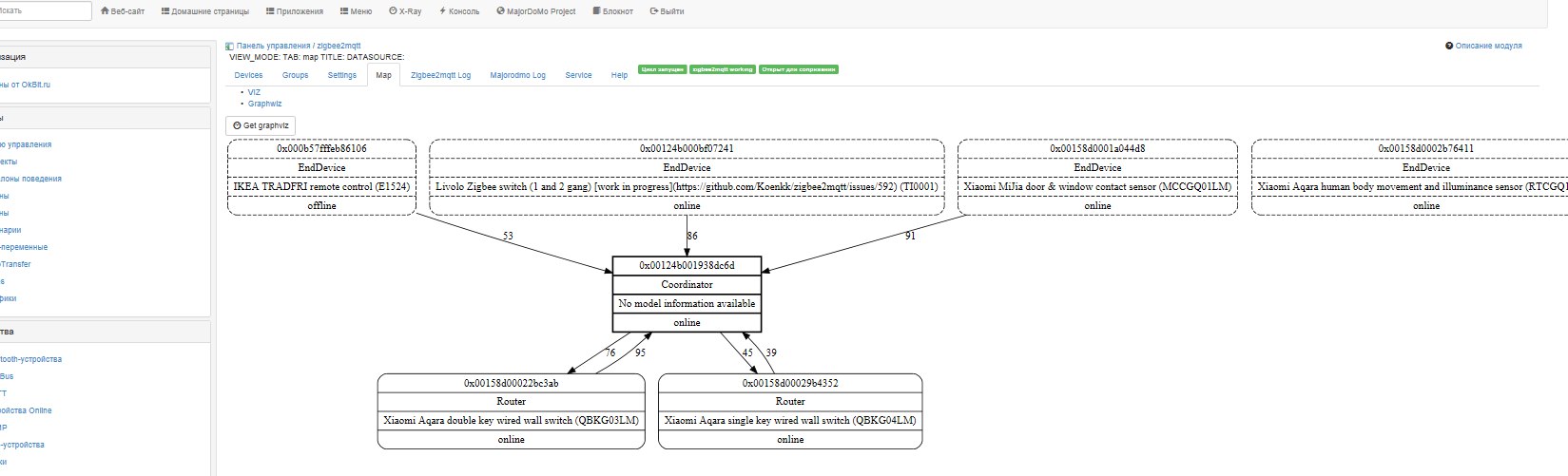Click the Открыт для сопряжения badge
This screenshot has width=1568, height=476.
799,69
